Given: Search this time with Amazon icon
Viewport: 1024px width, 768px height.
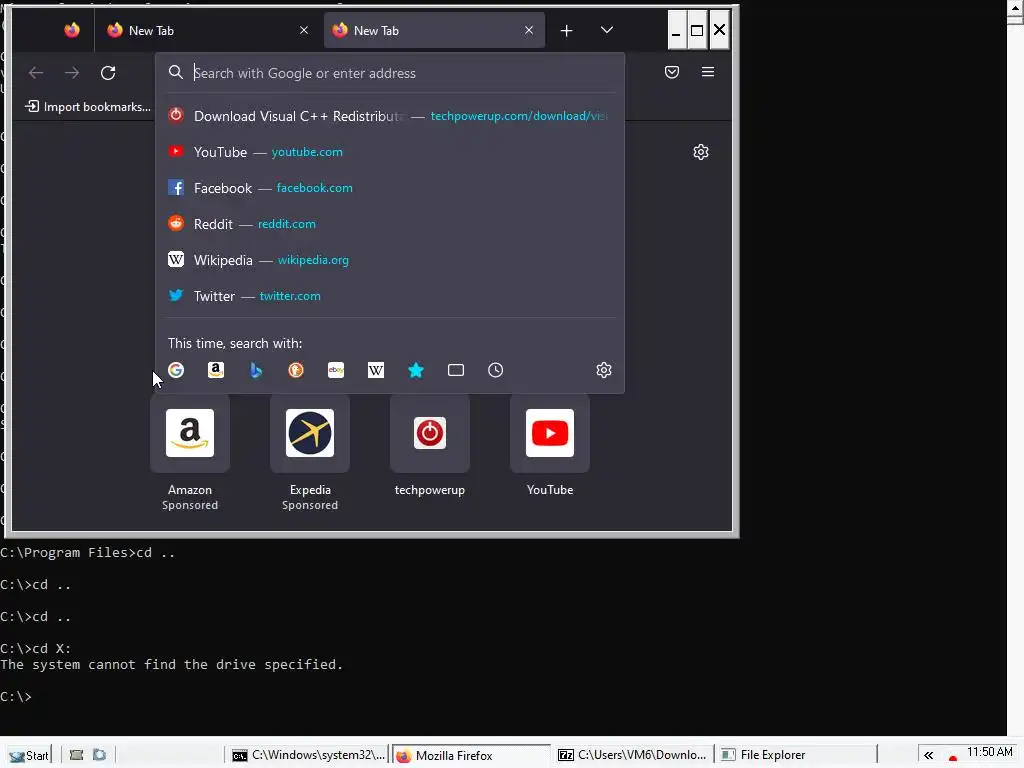Looking at the screenshot, I should tap(216, 370).
